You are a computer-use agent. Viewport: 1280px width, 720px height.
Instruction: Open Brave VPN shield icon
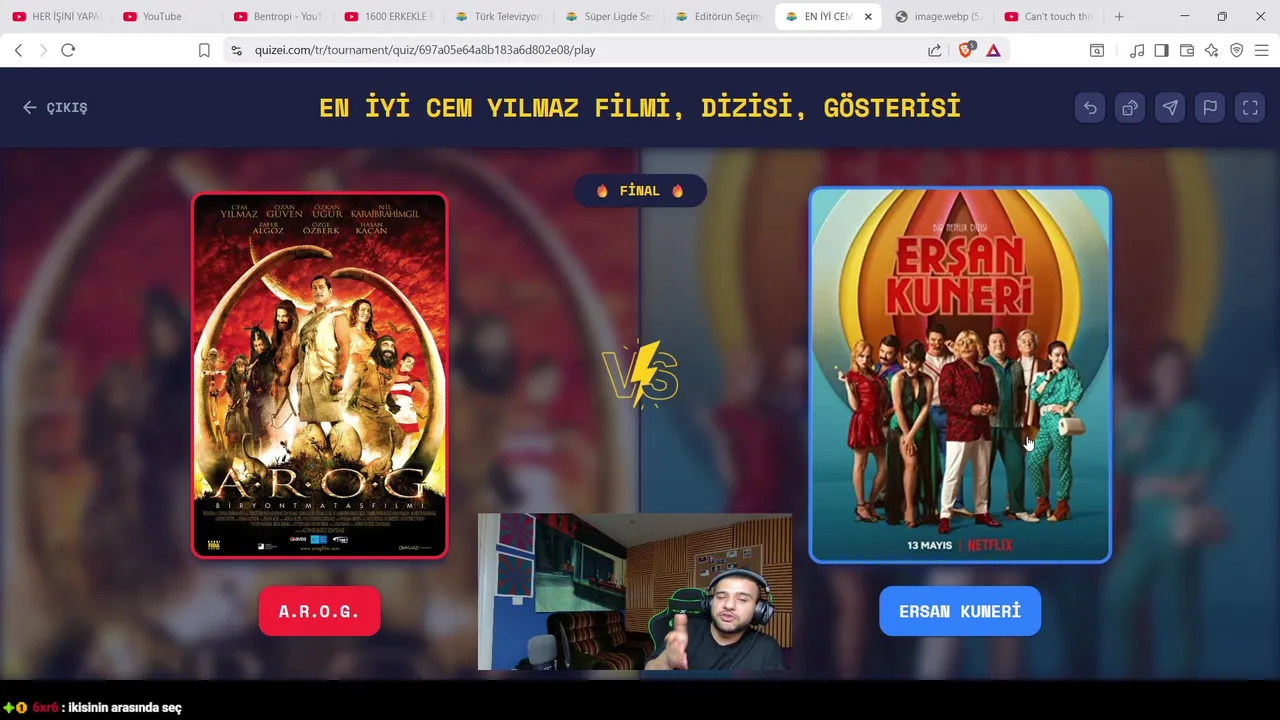[x=1237, y=50]
